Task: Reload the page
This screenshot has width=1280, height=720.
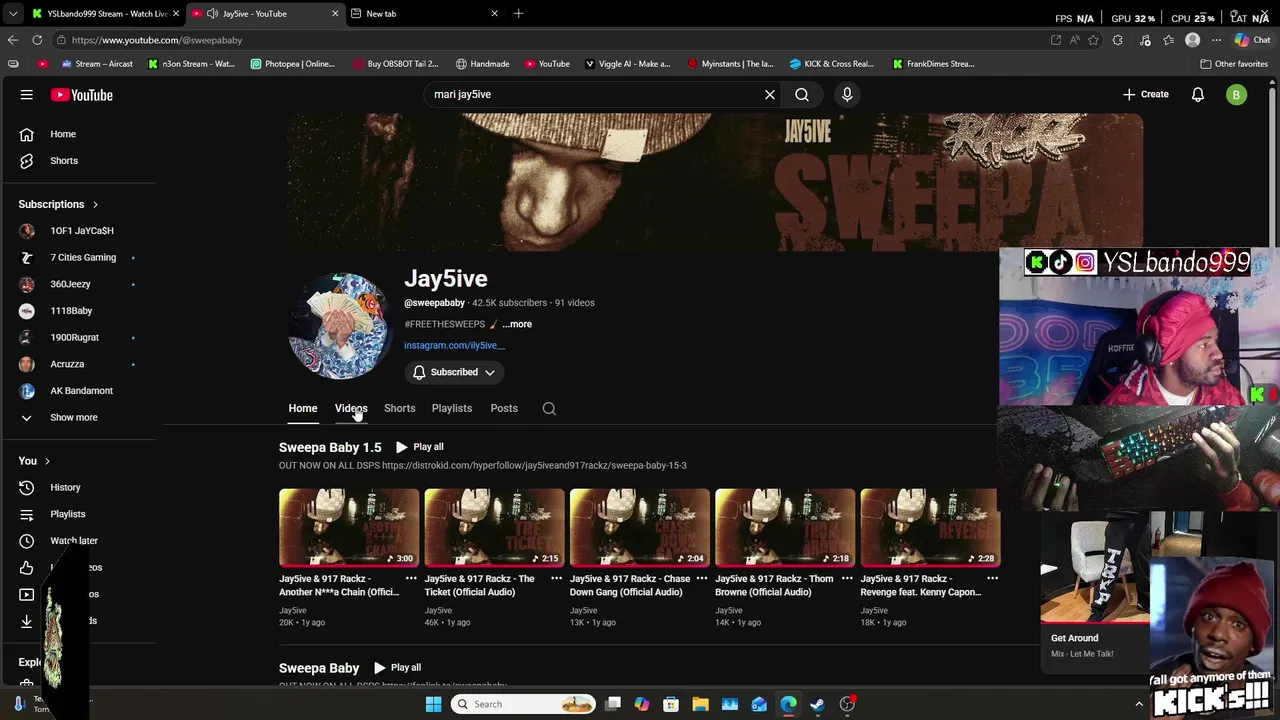Action: [37, 40]
